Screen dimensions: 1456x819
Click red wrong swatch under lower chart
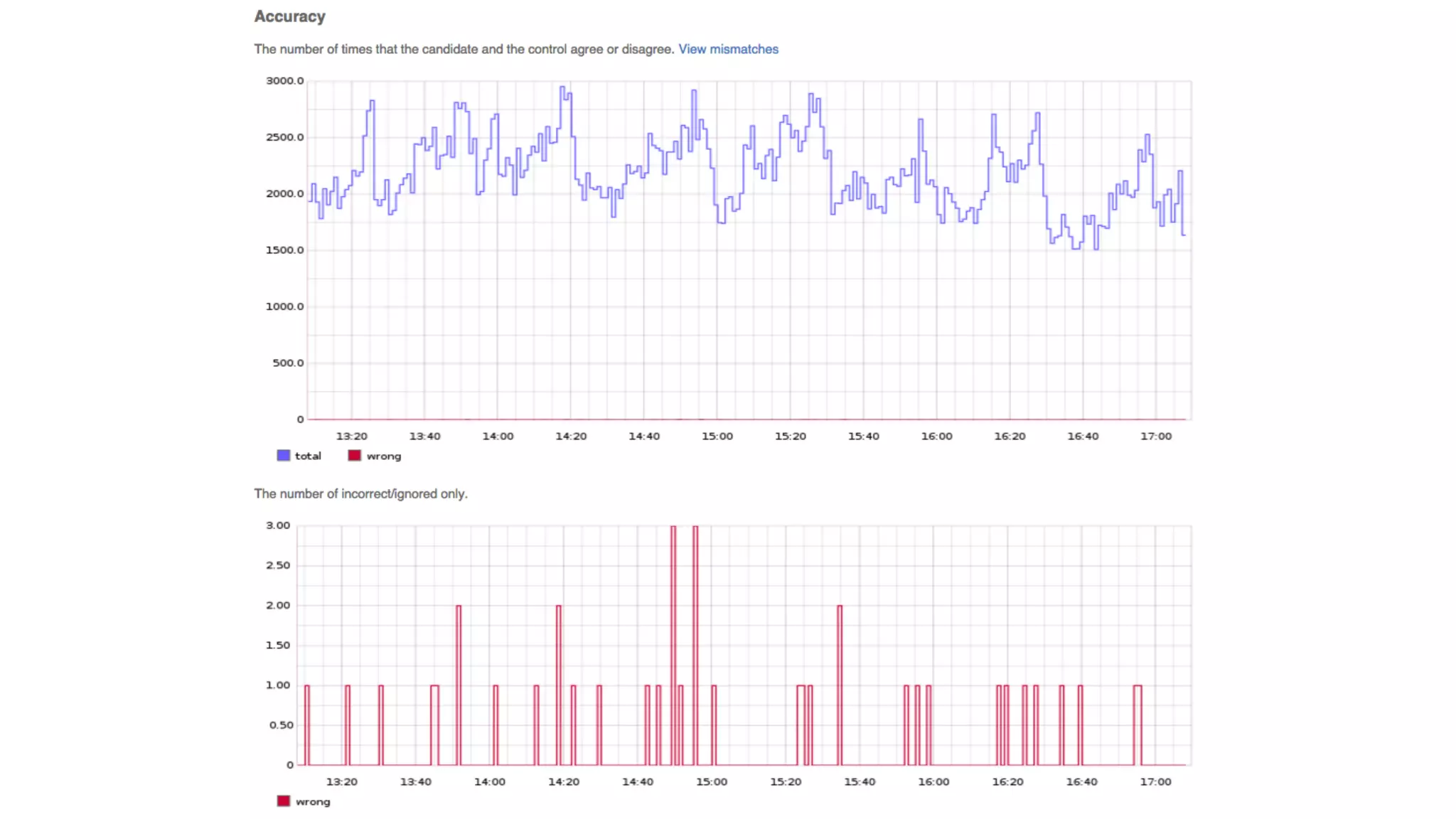284,801
